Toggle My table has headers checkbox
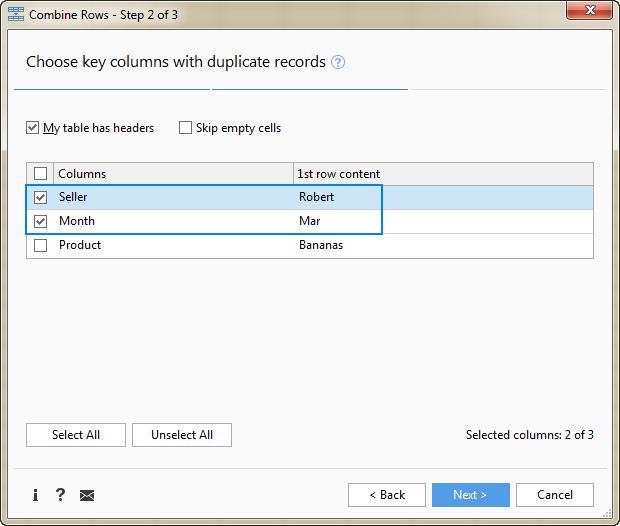 pyautogui.click(x=32, y=128)
